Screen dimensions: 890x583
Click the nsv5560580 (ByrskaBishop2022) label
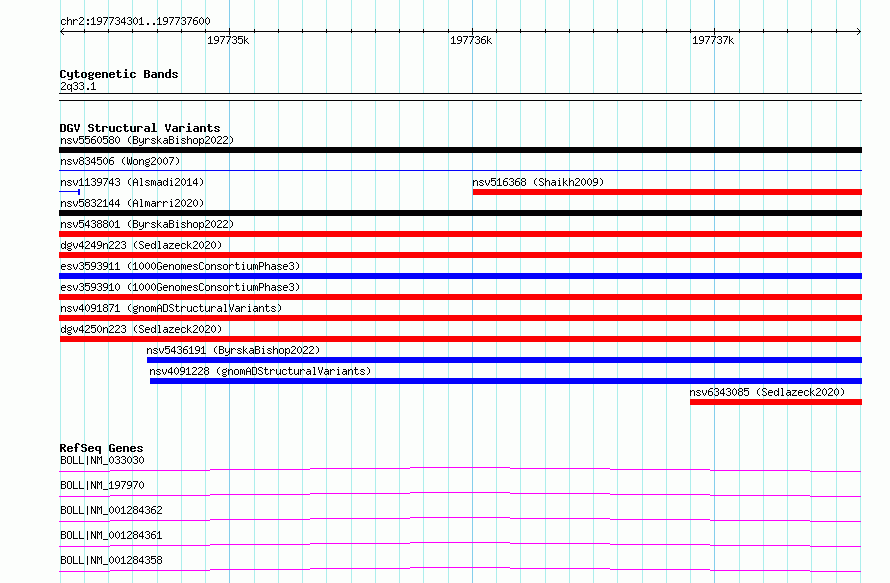pyautogui.click(x=147, y=140)
